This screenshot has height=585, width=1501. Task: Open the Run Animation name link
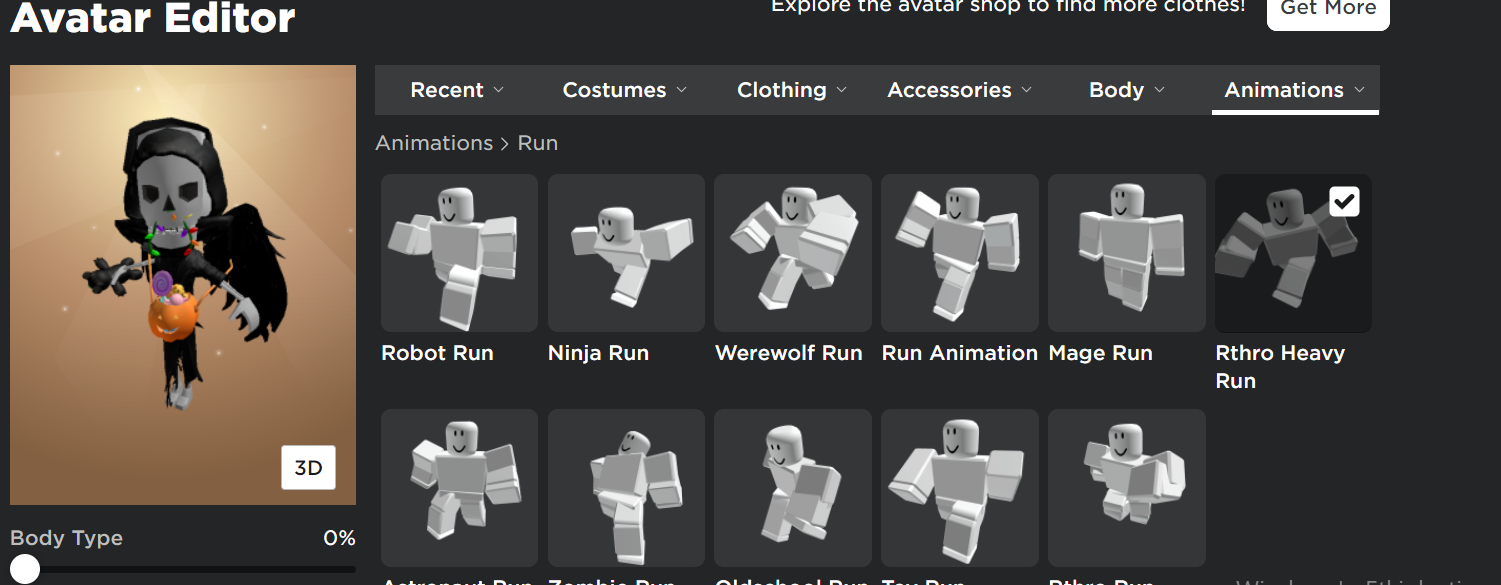click(960, 353)
